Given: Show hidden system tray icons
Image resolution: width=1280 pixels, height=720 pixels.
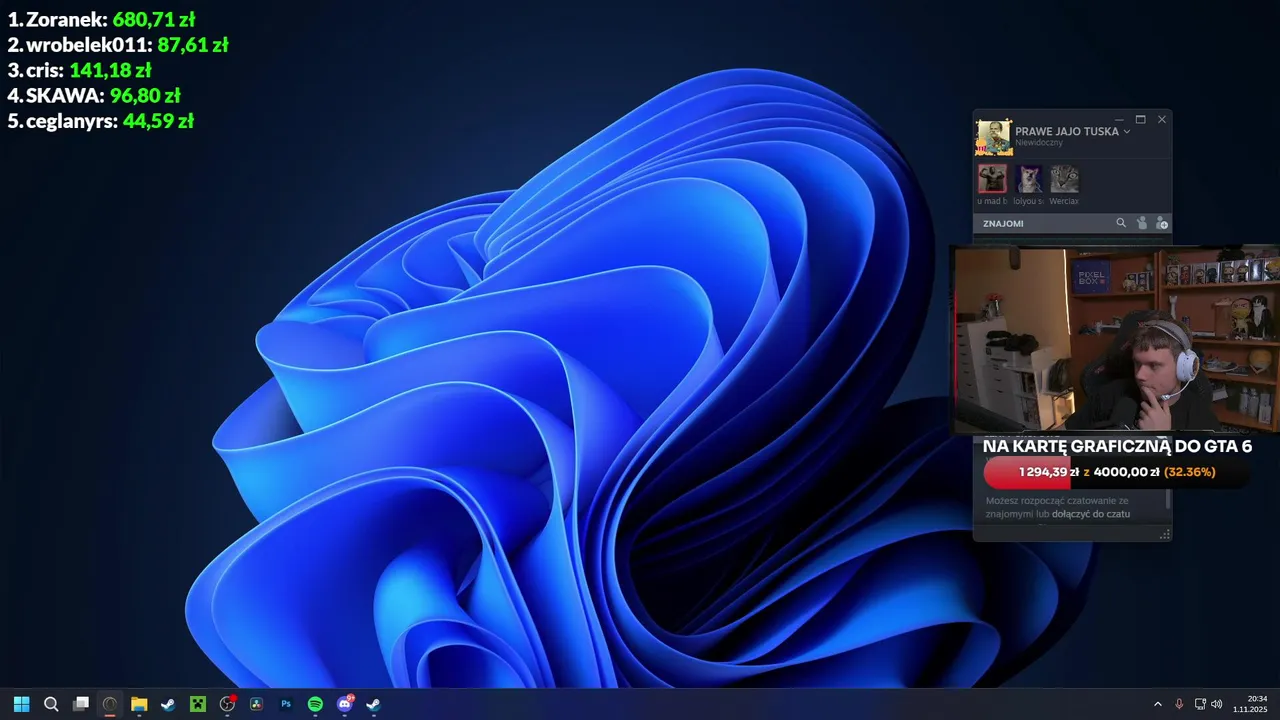Looking at the screenshot, I should click(x=1158, y=704).
